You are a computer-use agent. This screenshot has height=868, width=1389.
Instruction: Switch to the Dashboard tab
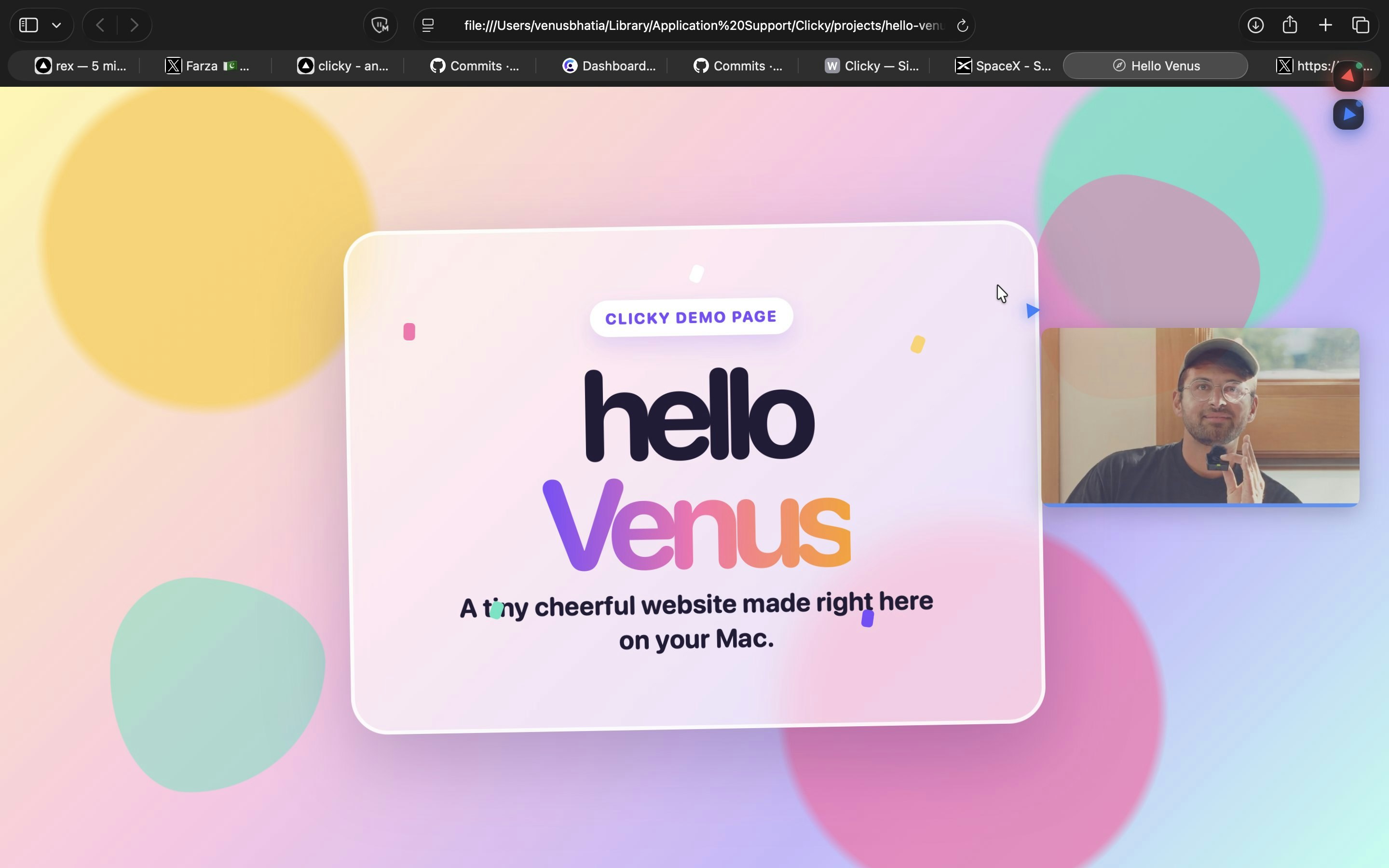pyautogui.click(x=608, y=66)
